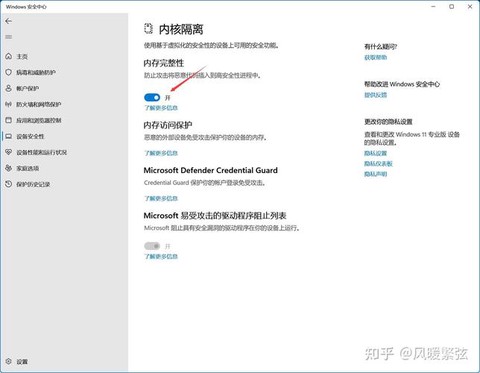The width and height of the screenshot is (480, 373).
Task: Open 了解更多信息 under 内存完整性
Action: (161, 108)
